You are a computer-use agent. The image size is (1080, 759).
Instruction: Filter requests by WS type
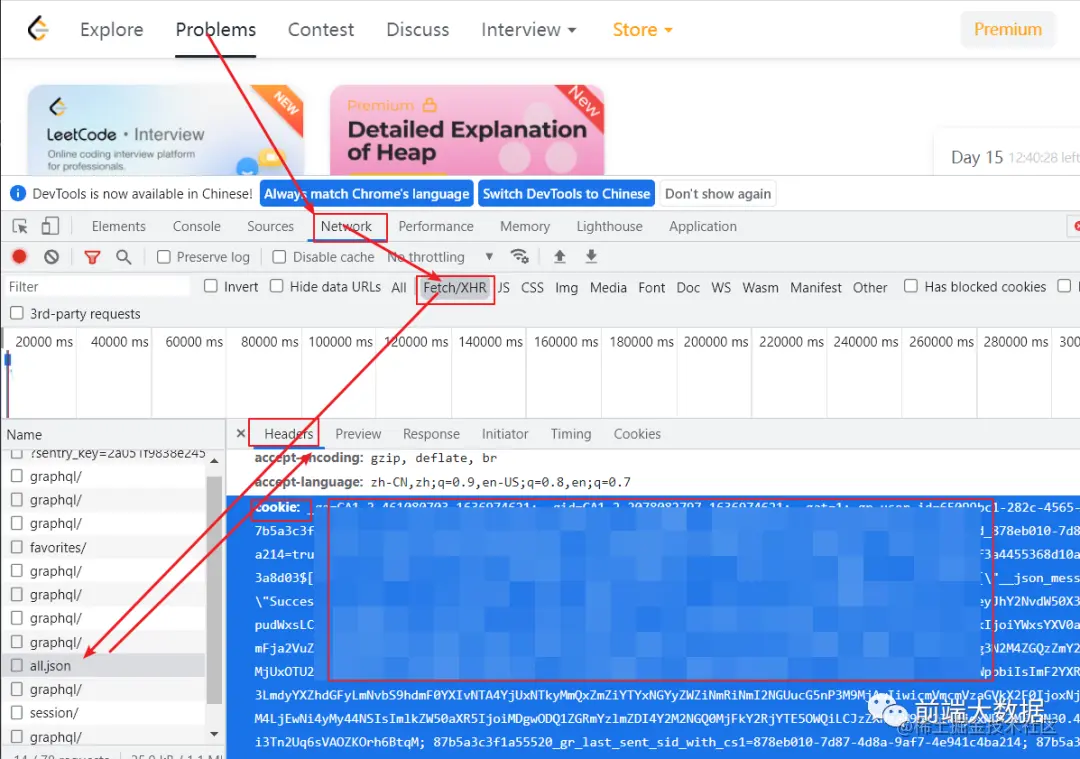click(720, 287)
